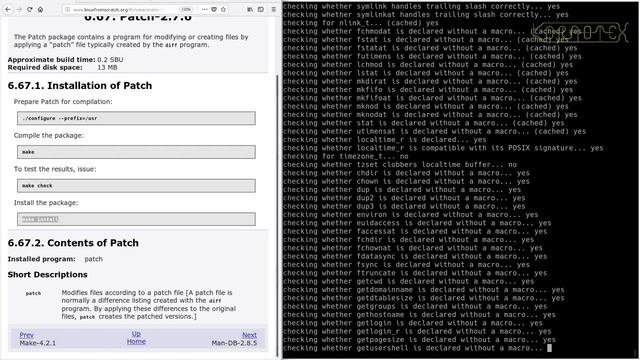Viewport: 640px width, 360px height.
Task: Click the 6.67.1. Installation of Patch heading
Action: (80, 85)
